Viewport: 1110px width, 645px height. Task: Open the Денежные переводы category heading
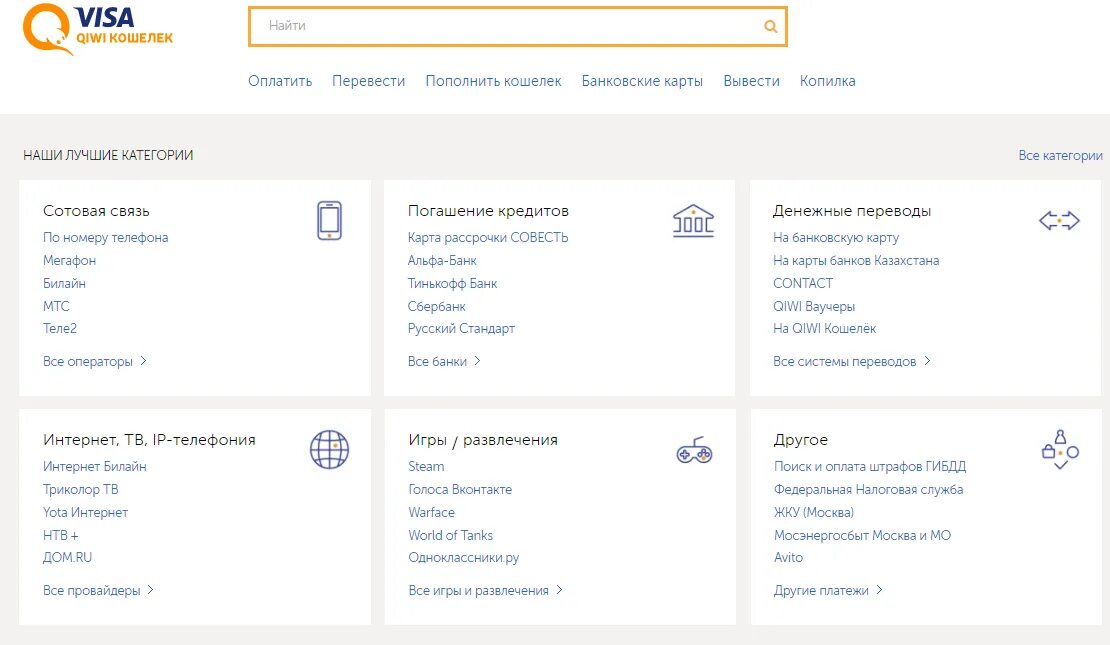point(852,211)
